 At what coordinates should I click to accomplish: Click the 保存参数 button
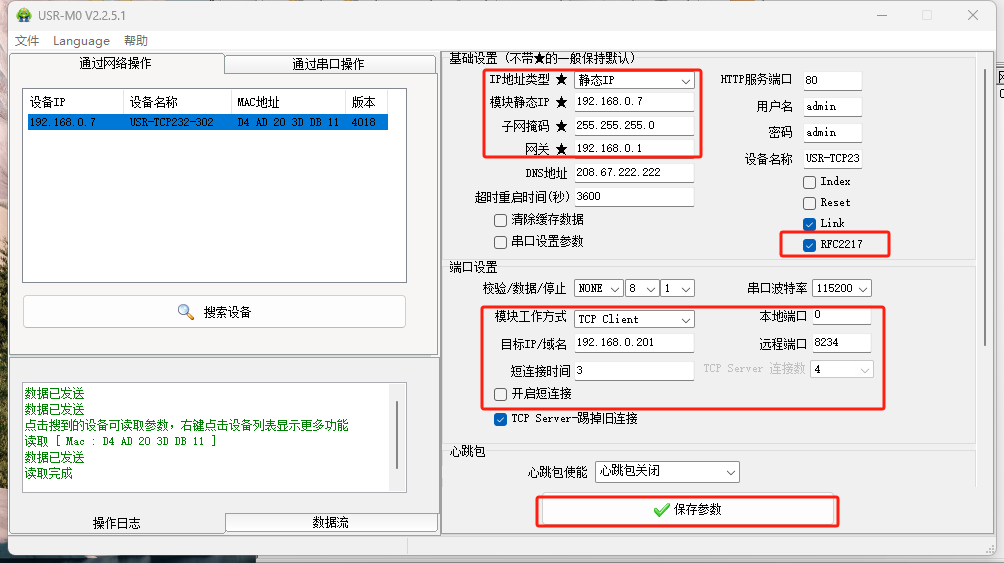687,510
